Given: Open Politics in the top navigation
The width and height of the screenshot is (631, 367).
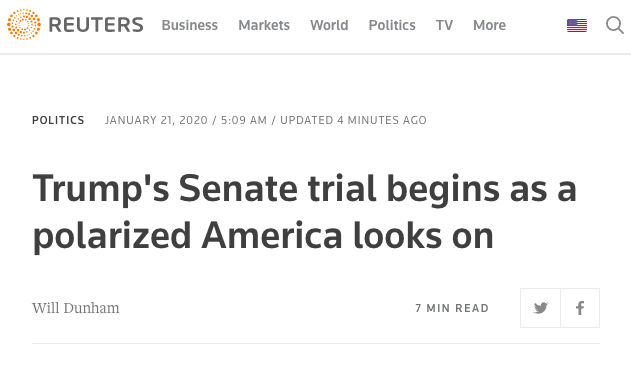Looking at the screenshot, I should (392, 25).
